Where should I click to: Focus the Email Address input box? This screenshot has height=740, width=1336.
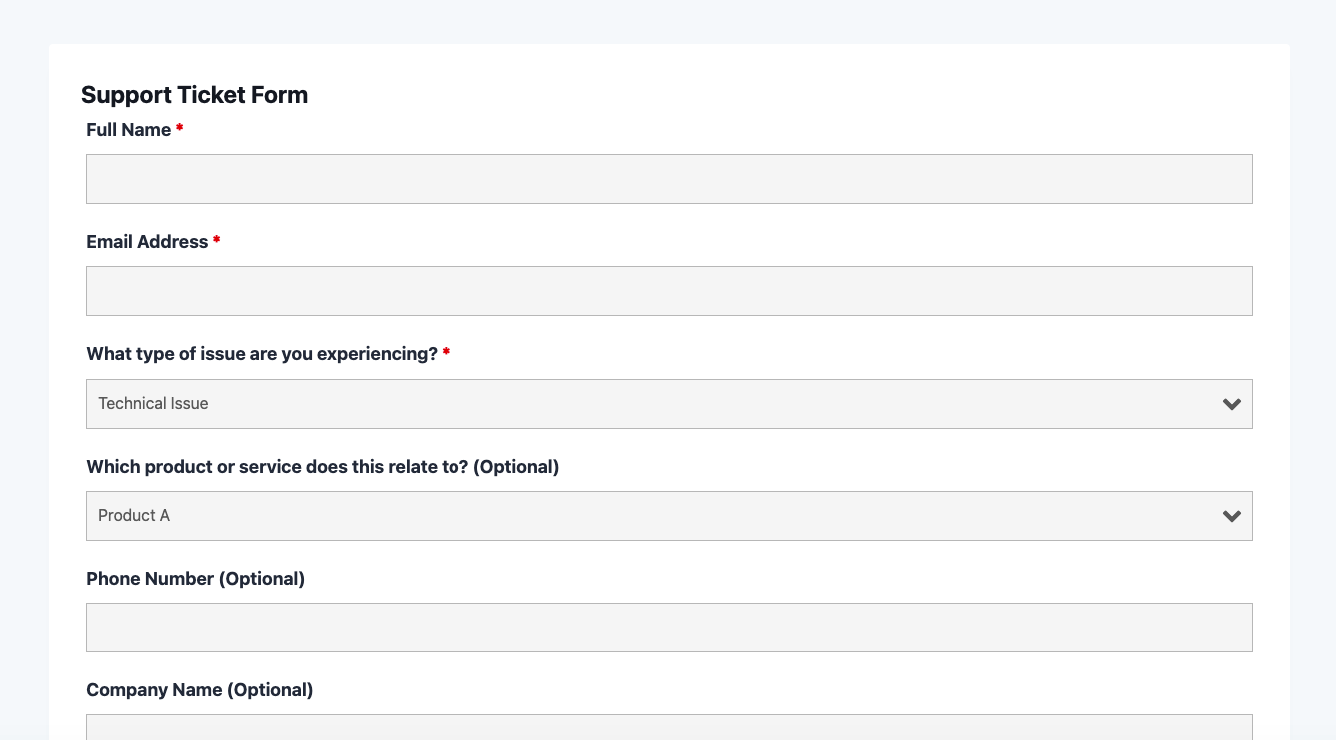[x=668, y=291]
